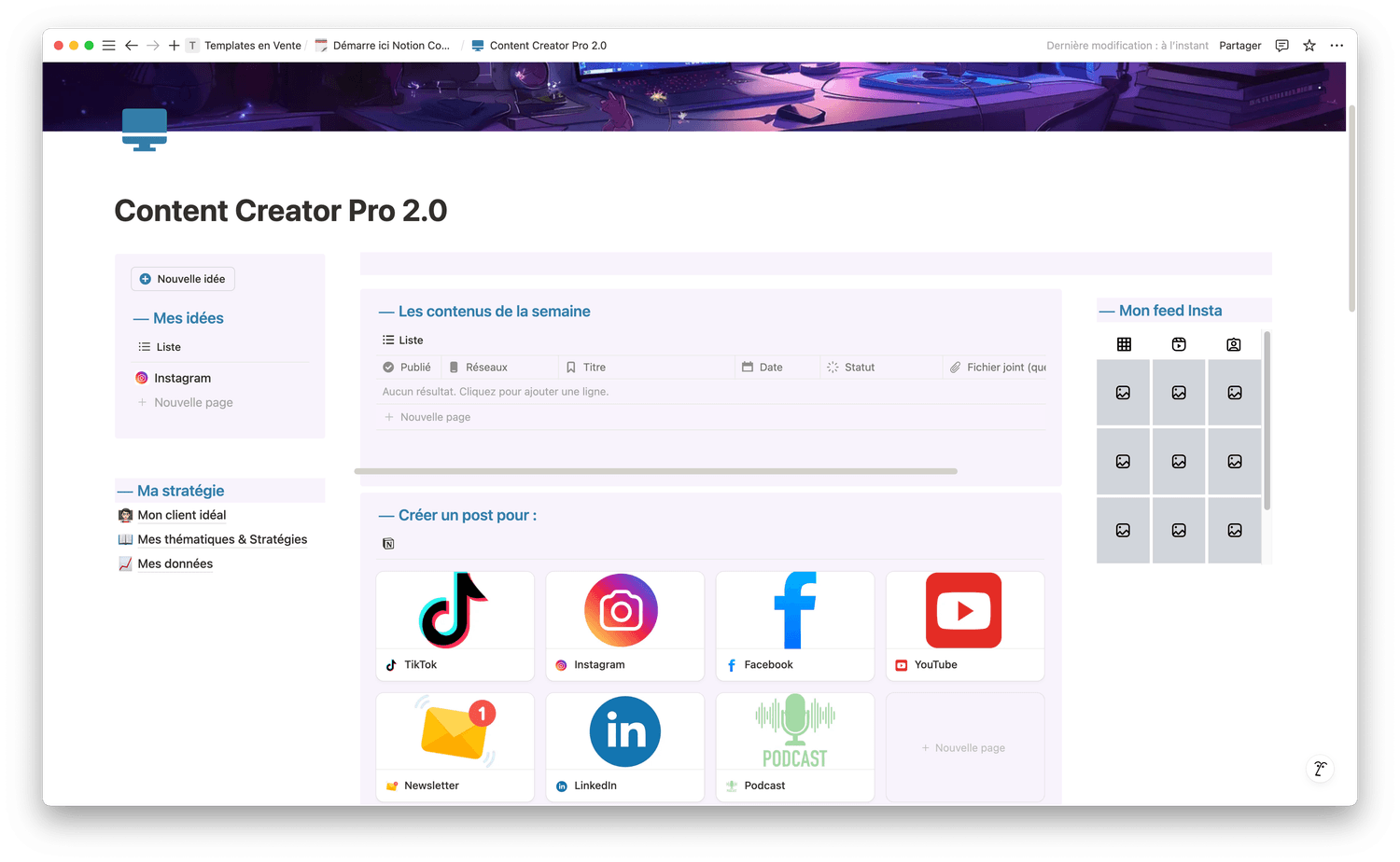
Task: Open the sidebar hamburger menu
Action: 108,45
